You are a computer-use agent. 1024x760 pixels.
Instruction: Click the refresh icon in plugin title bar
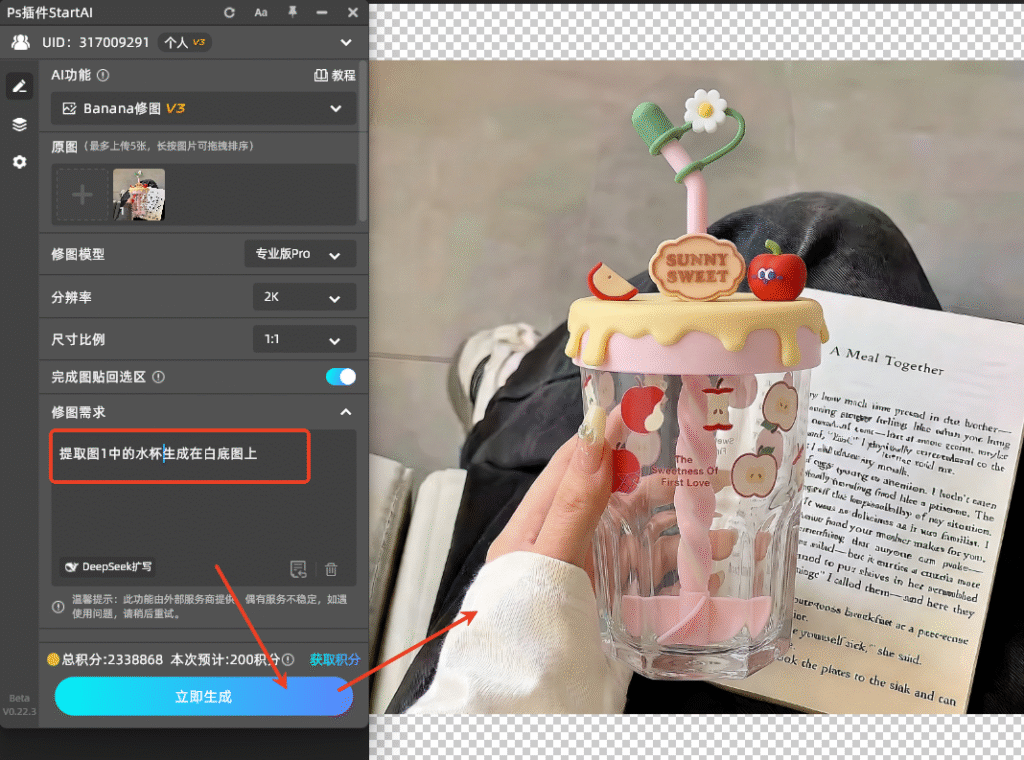click(230, 13)
